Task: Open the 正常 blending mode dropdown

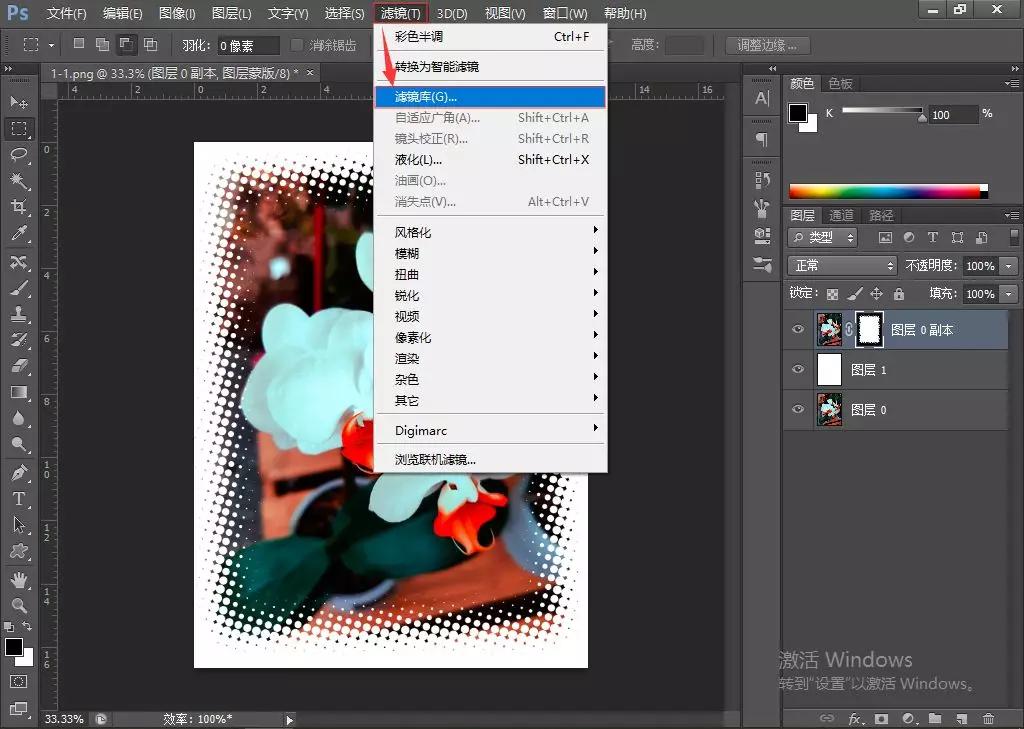Action: [842, 265]
